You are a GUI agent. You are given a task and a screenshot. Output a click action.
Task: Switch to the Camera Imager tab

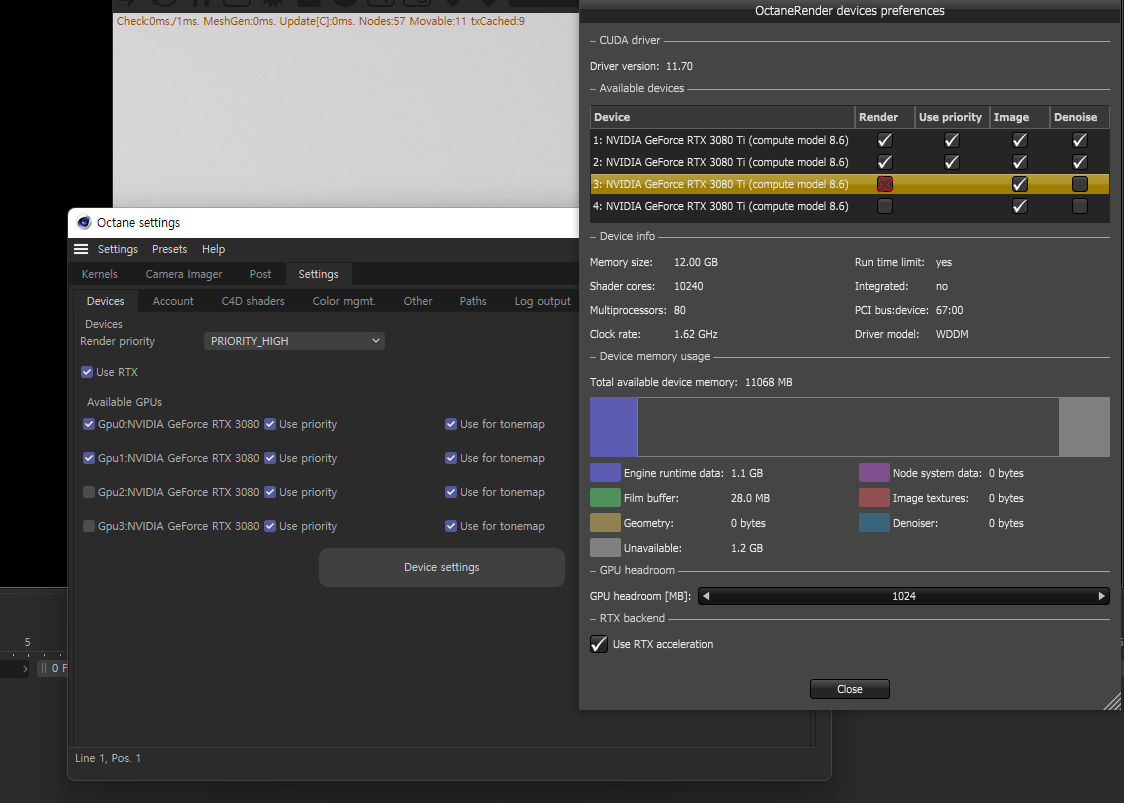[x=184, y=274]
